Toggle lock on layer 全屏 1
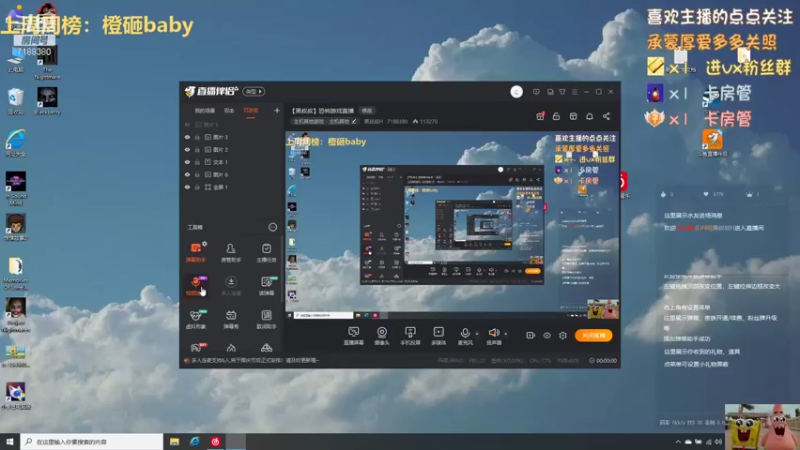Viewport: 800px width, 450px height. [x=197, y=187]
